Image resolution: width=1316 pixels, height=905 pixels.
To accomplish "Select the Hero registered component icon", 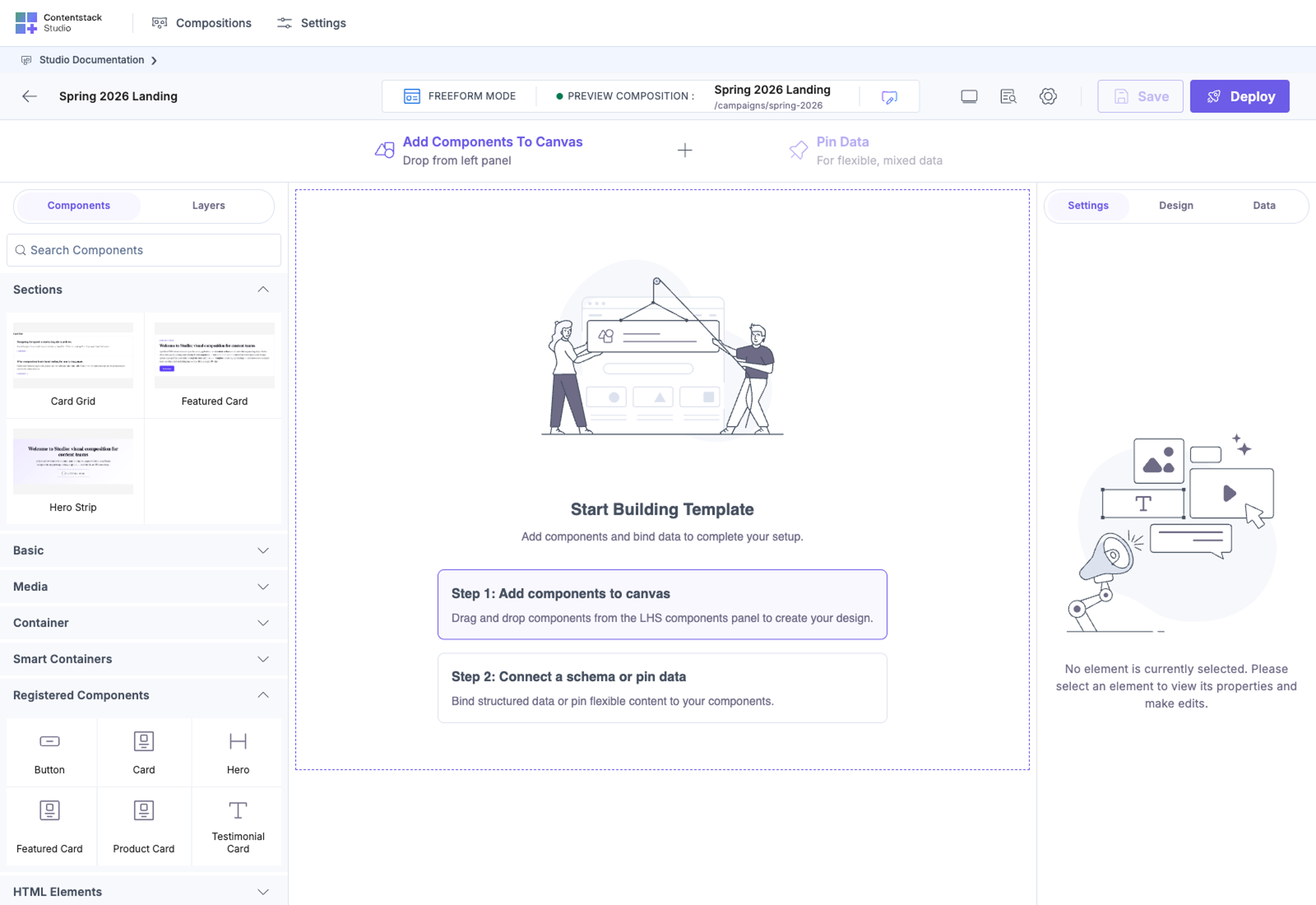I will coord(237,741).
